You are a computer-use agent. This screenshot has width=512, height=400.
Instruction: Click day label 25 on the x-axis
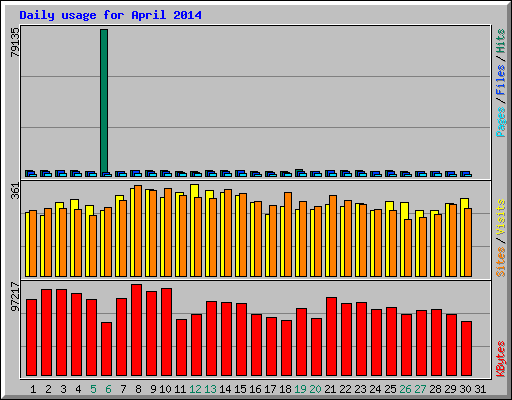[390, 389]
